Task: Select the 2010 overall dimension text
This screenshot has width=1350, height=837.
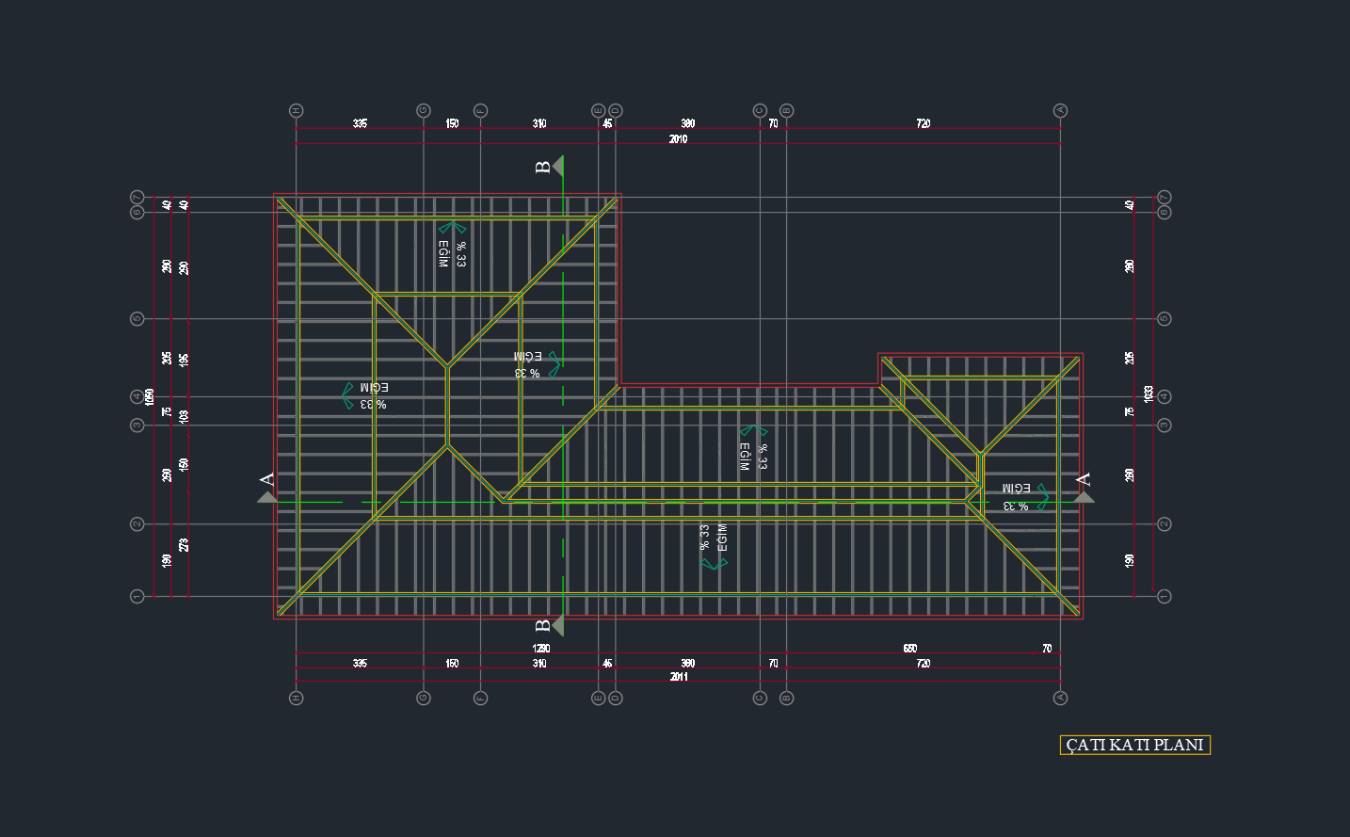Action: [678, 139]
